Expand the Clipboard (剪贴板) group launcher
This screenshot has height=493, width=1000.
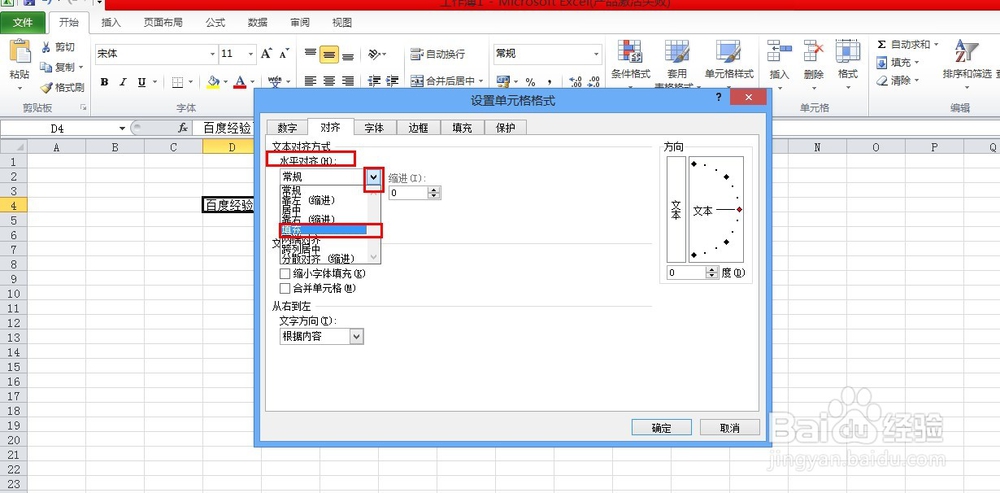[x=83, y=108]
